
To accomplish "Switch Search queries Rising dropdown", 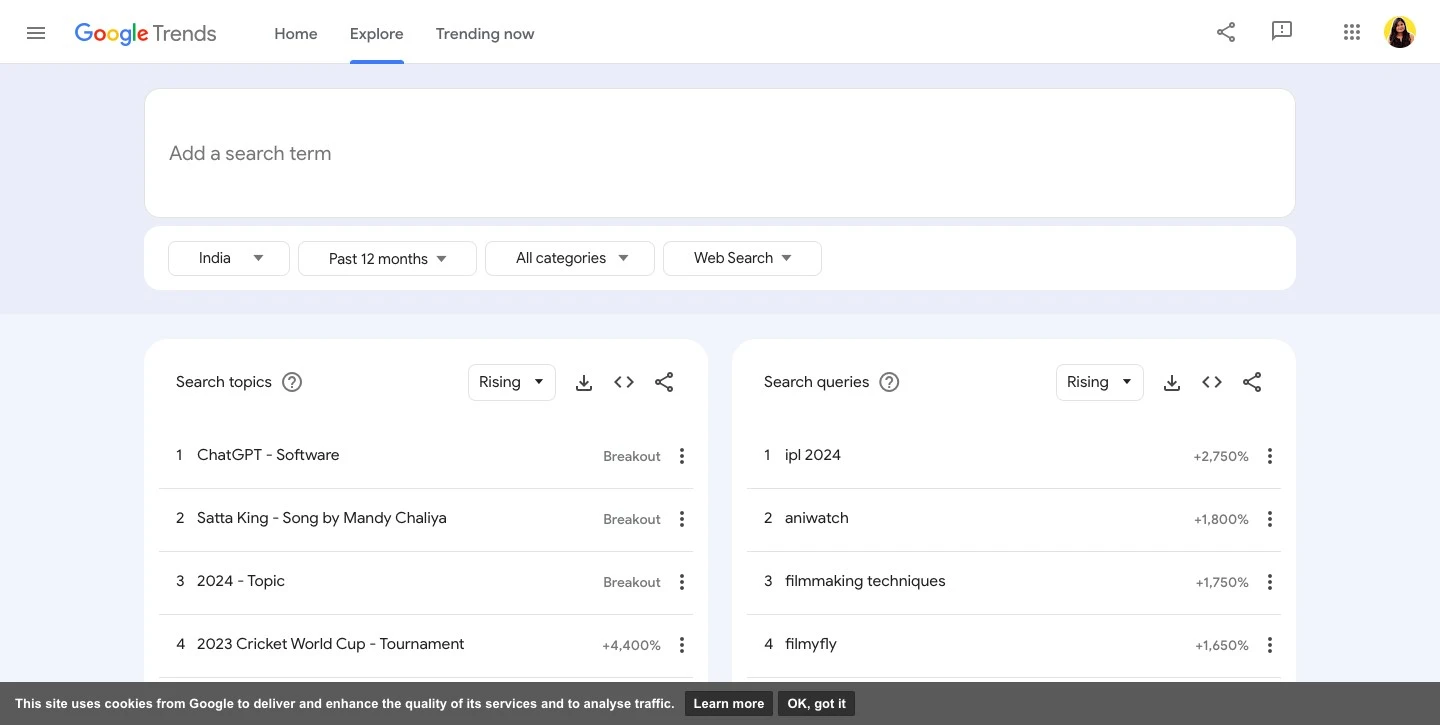I will [x=1099, y=382].
